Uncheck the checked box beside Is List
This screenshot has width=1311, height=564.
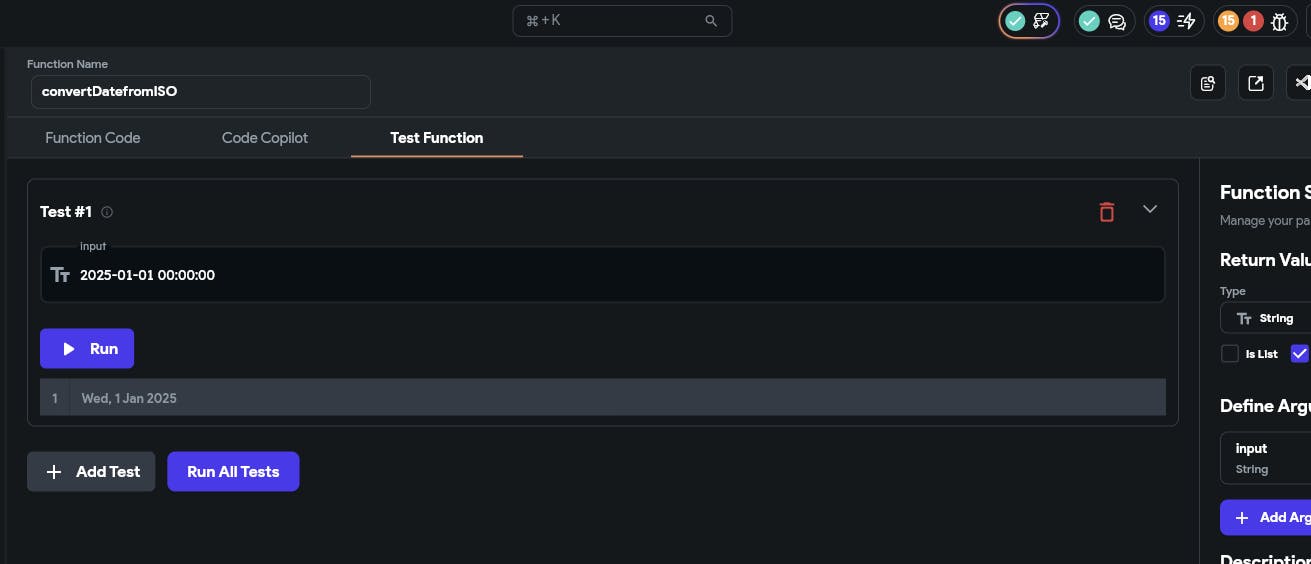tap(1300, 354)
